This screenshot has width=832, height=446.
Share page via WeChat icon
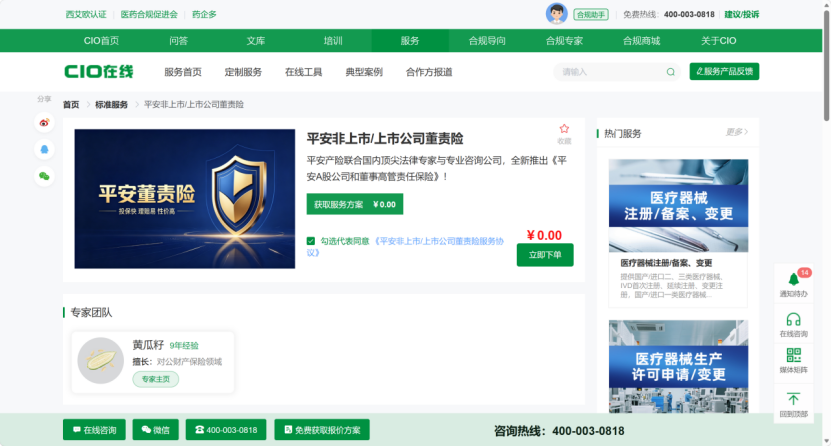[45, 176]
